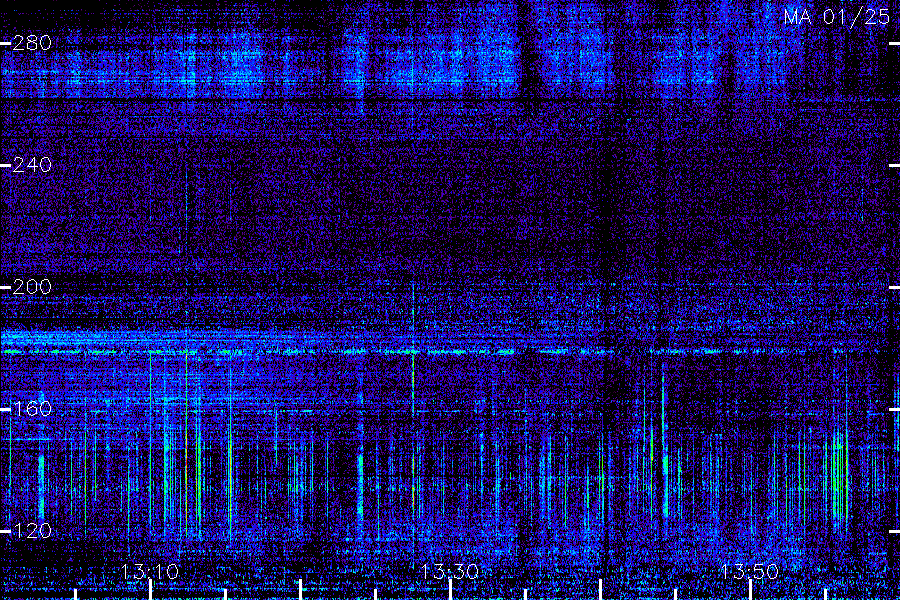Click the 200 frequency axis label
This screenshot has width=900, height=600.
[x=32, y=287]
